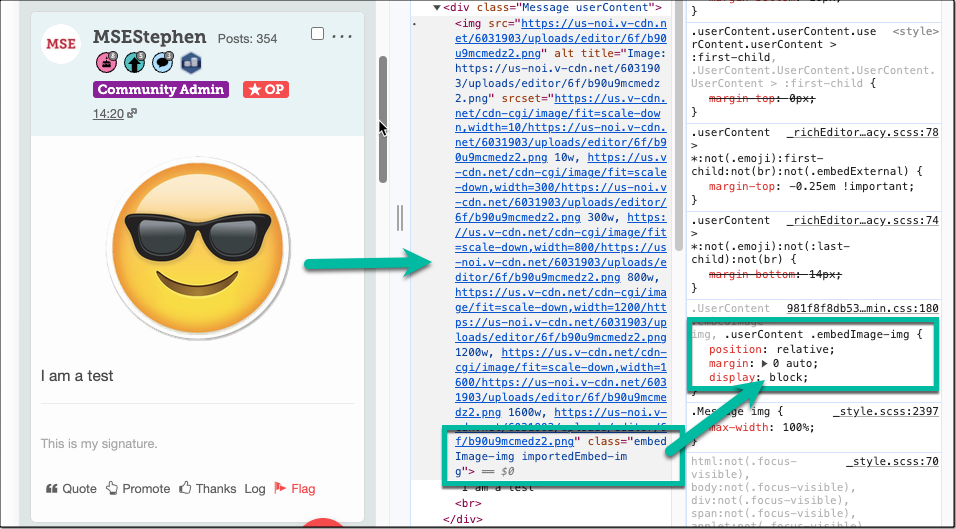Click the 'I am a test' post text
Image resolution: width=956 pixels, height=529 pixels.
[x=77, y=376]
